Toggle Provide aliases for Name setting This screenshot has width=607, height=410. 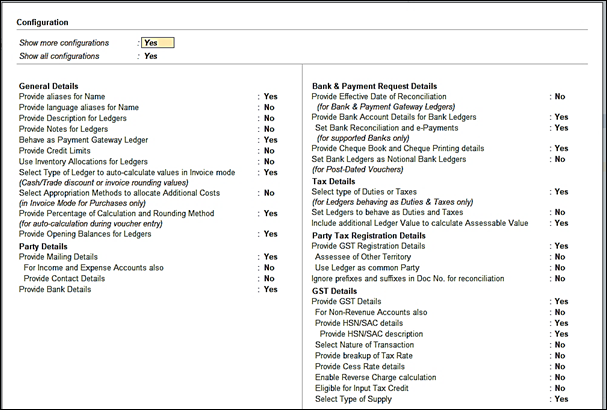271,96
